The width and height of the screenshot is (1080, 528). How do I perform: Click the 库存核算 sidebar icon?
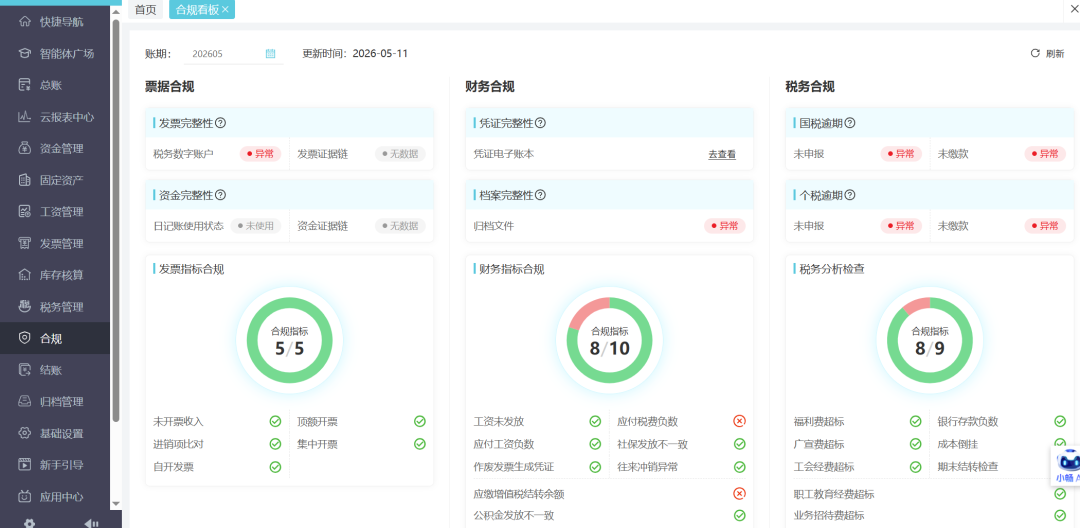tap(25, 275)
